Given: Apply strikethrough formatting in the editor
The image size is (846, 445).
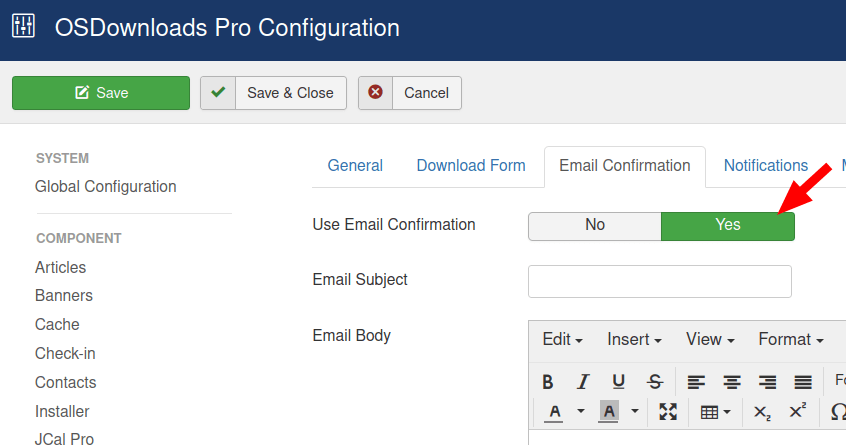Looking at the screenshot, I should (x=655, y=382).
